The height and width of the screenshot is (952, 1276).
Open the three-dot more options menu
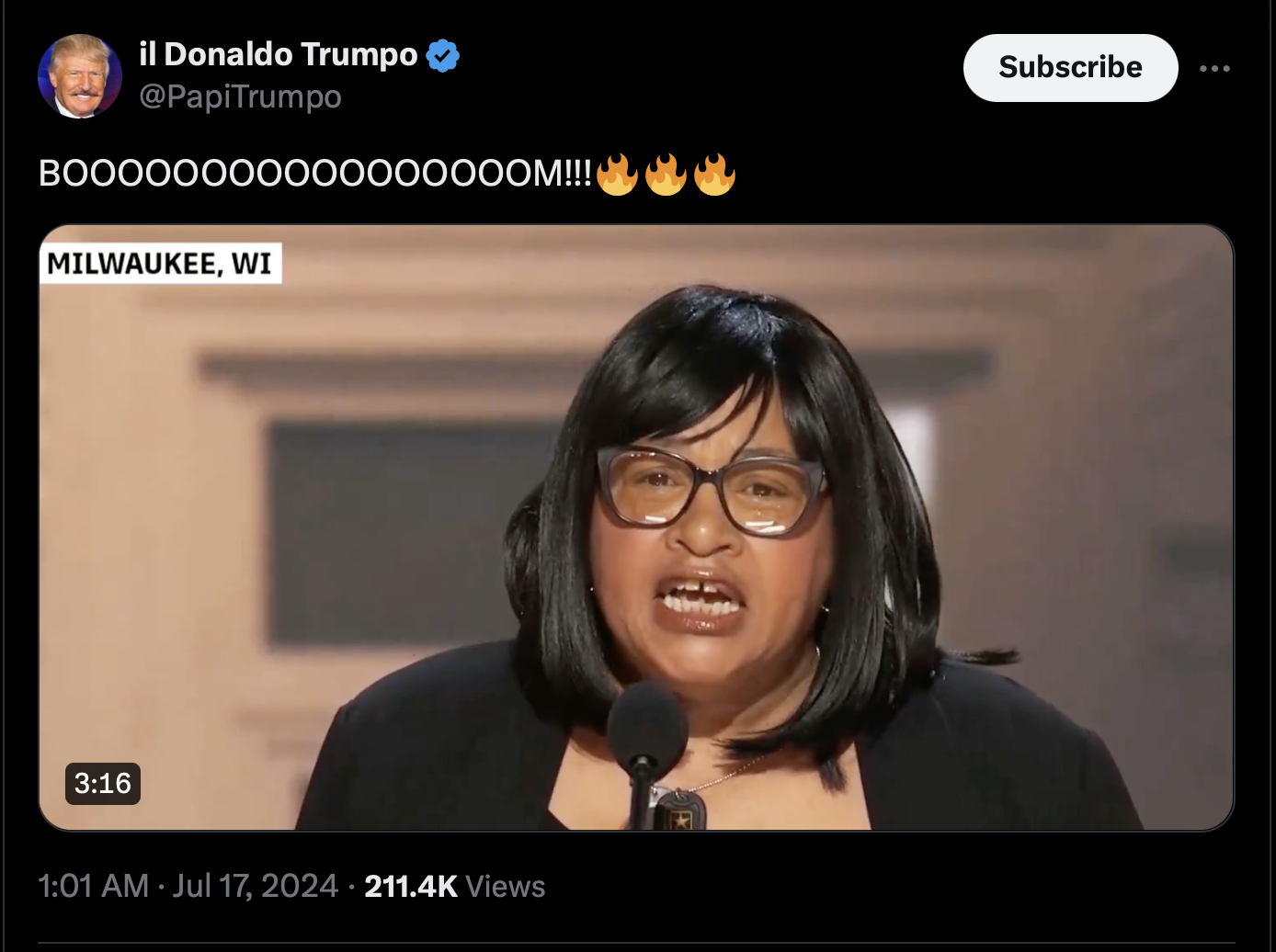[x=1214, y=68]
